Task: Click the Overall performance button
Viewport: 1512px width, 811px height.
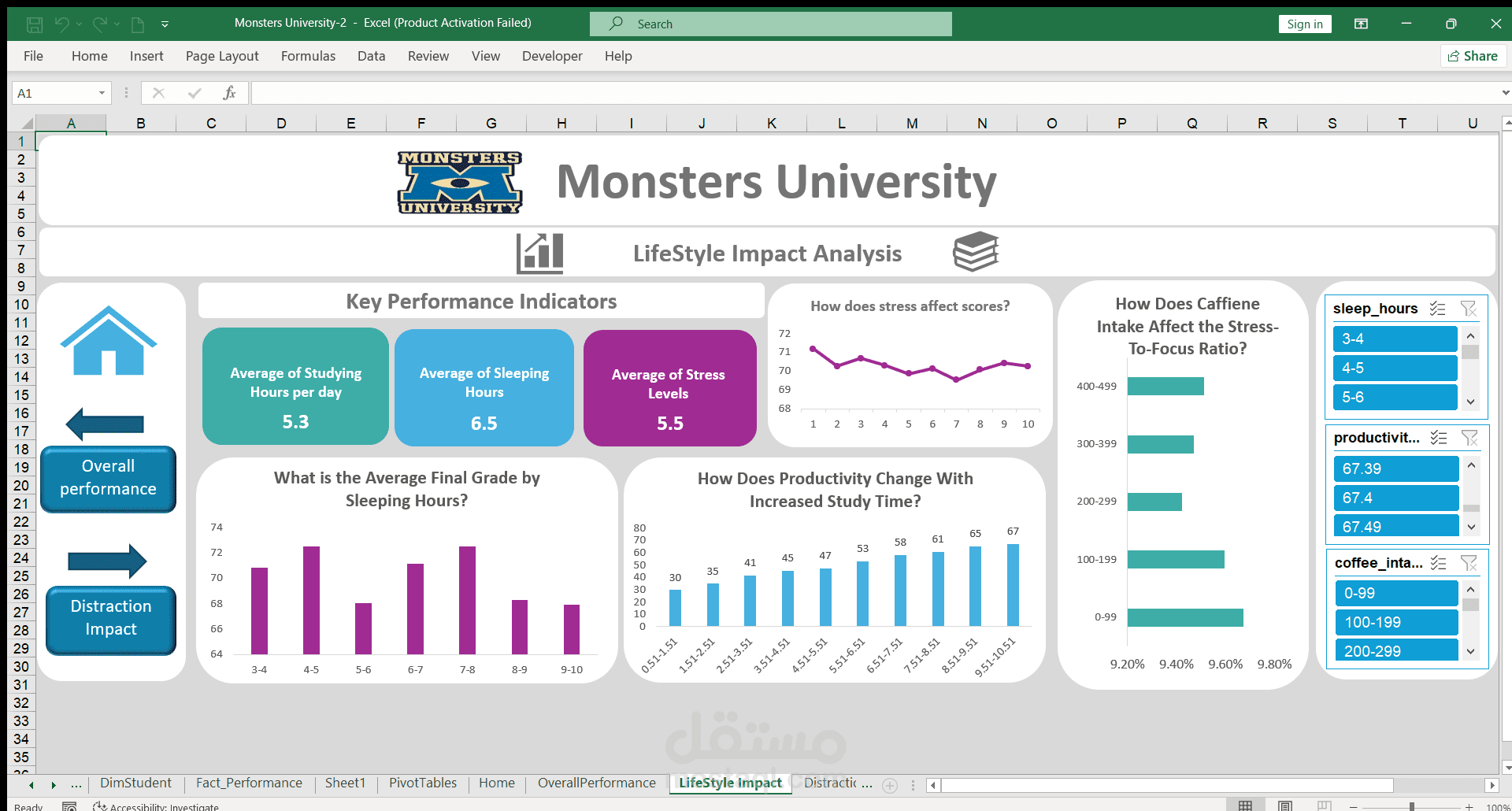Action: (x=108, y=479)
